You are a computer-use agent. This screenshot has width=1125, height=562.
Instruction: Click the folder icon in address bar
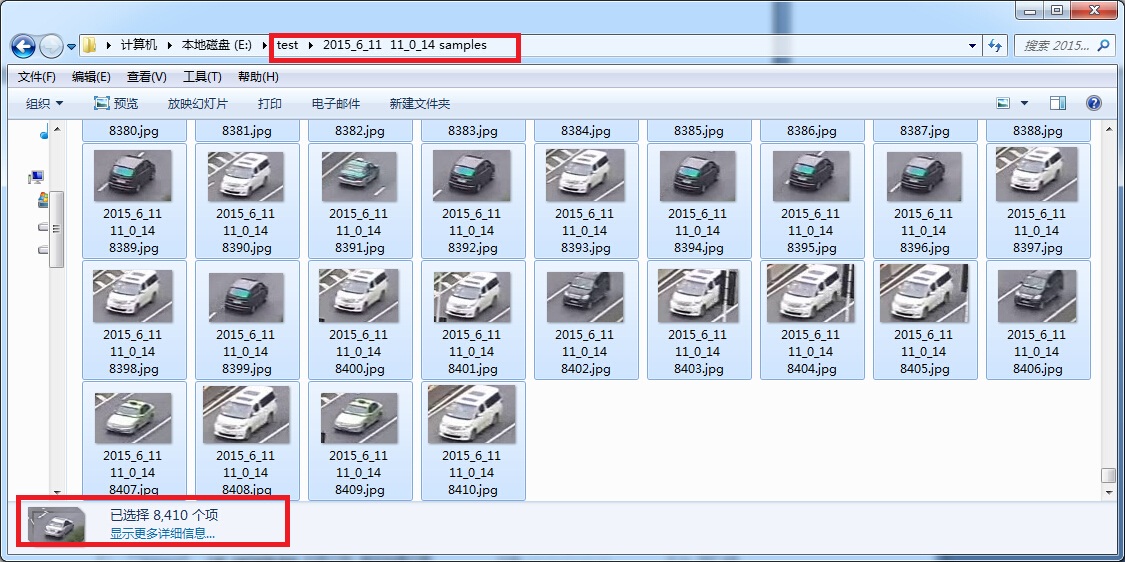pos(89,45)
